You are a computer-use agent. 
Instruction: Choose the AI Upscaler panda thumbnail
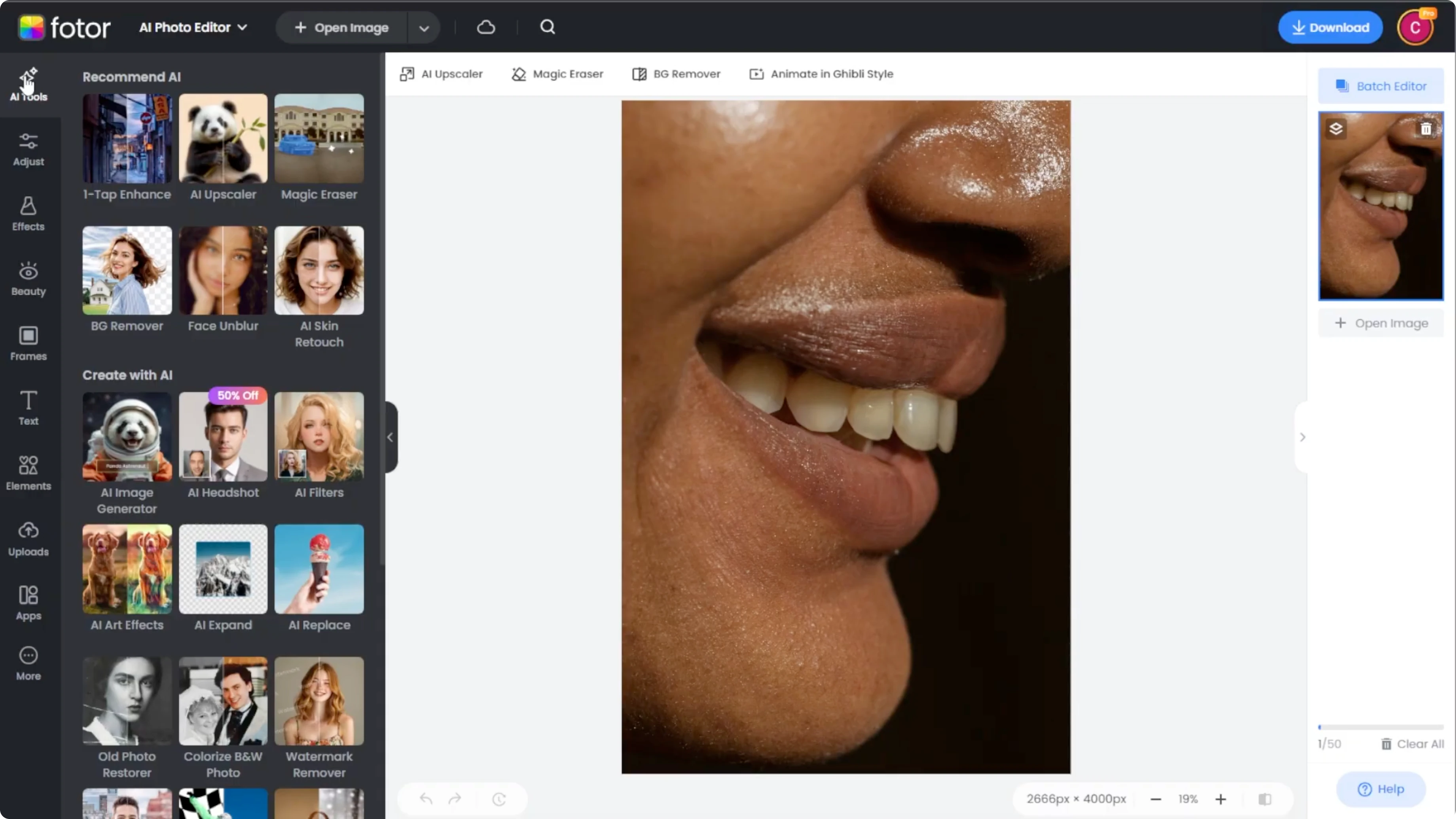tap(223, 138)
